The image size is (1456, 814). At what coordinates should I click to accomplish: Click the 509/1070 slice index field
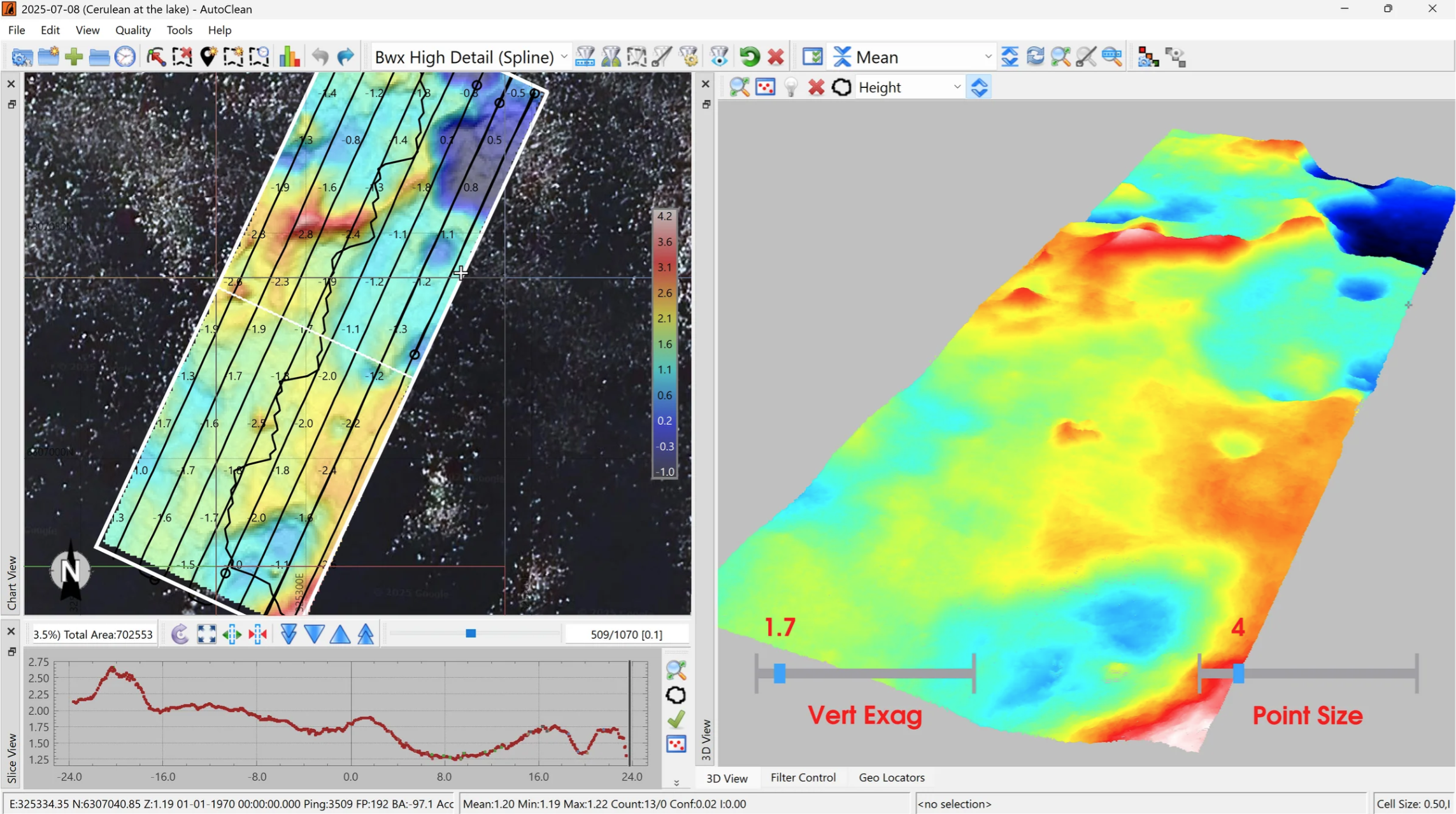pyautogui.click(x=626, y=634)
